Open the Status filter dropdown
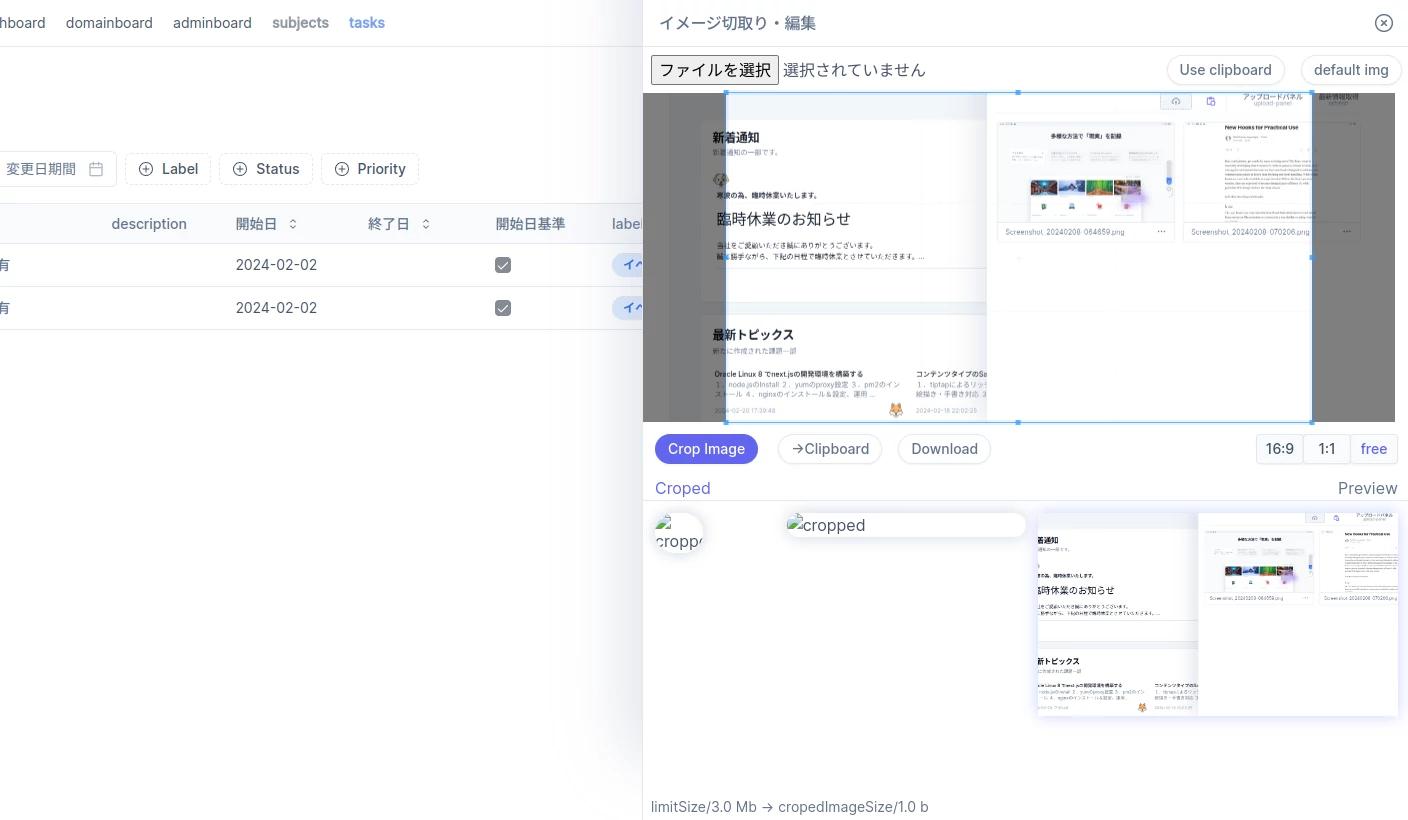This screenshot has width=1408, height=820. [266, 169]
